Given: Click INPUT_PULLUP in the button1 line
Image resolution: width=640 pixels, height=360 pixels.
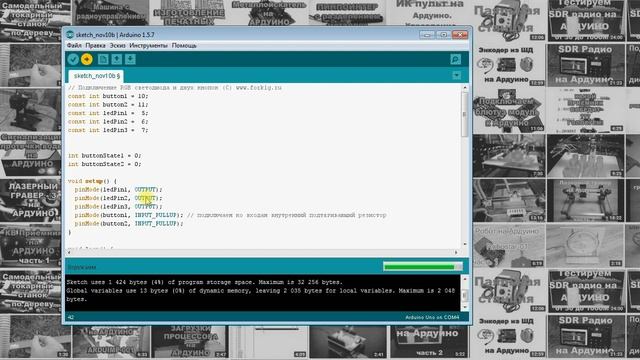Looking at the screenshot, I should pos(156,215).
